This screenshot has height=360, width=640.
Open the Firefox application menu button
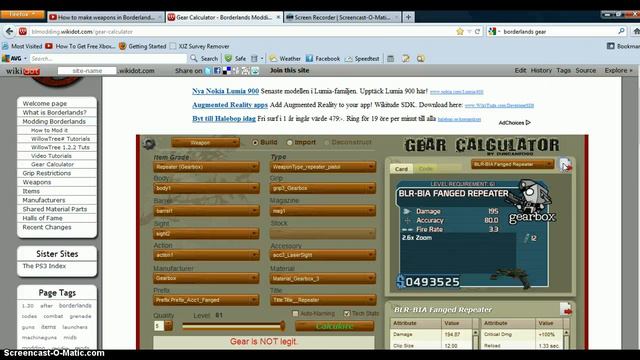click(x=22, y=15)
